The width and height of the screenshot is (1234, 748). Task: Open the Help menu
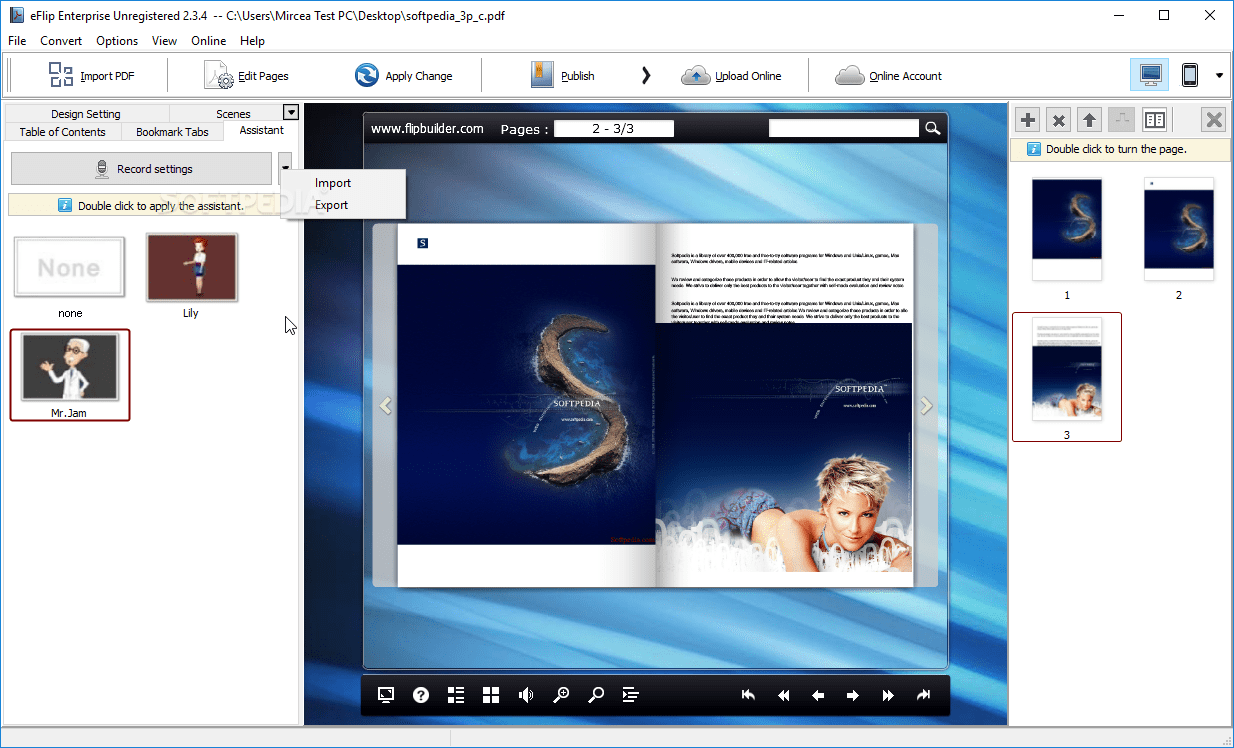pyautogui.click(x=253, y=41)
